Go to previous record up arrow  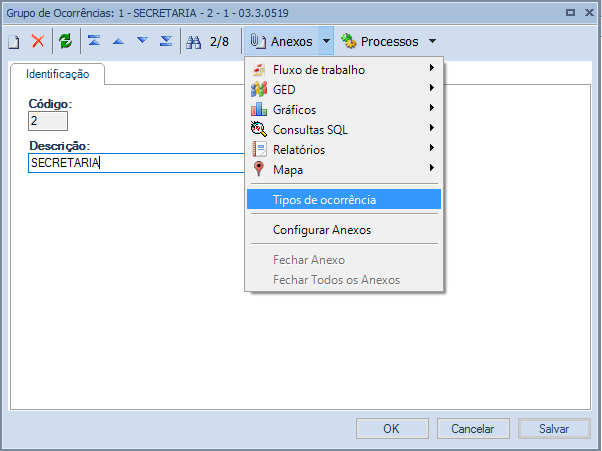(x=118, y=41)
